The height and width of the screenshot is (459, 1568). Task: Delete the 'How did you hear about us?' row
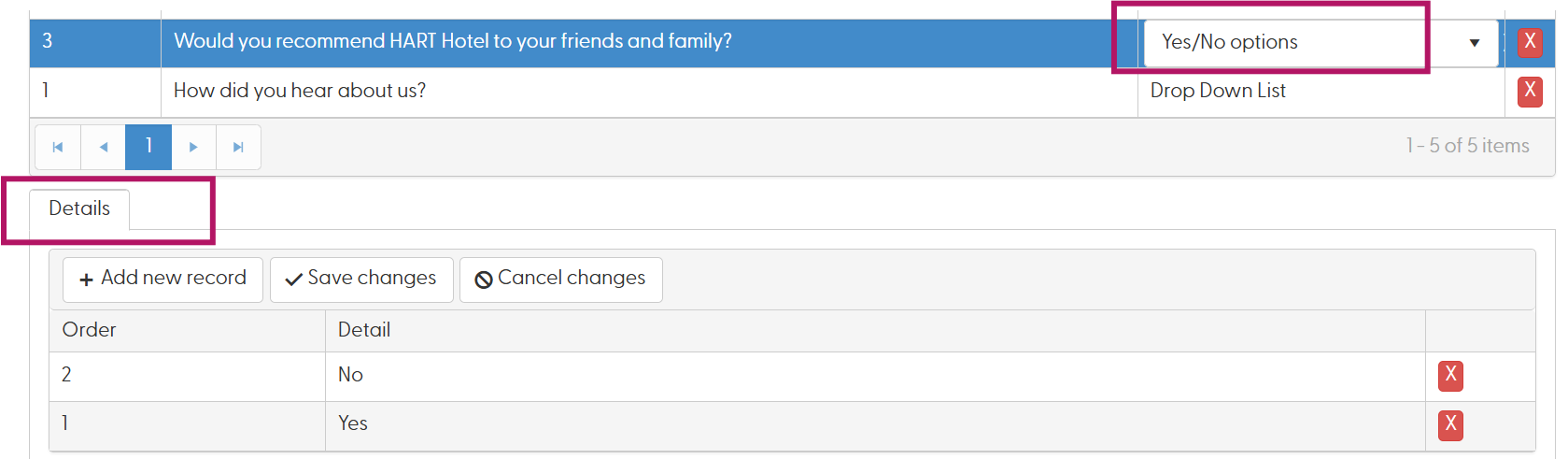[1530, 92]
